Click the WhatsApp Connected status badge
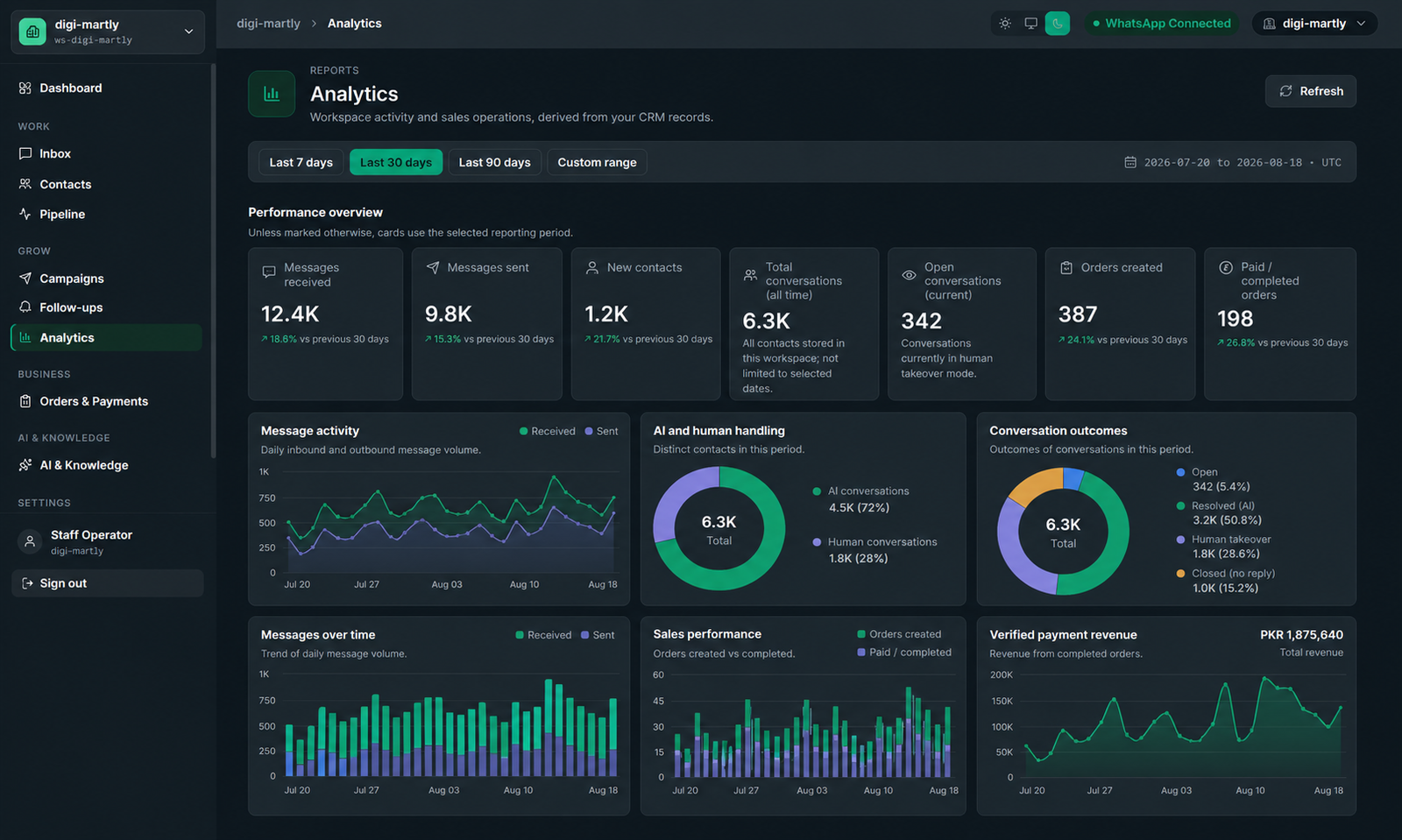The width and height of the screenshot is (1402, 840). tap(1162, 24)
